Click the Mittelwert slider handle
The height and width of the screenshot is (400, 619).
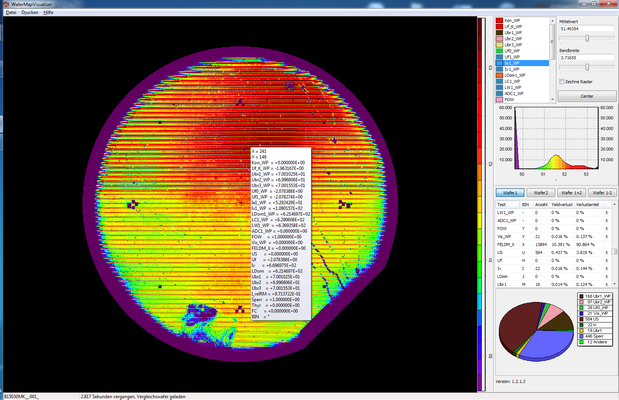(x=586, y=38)
